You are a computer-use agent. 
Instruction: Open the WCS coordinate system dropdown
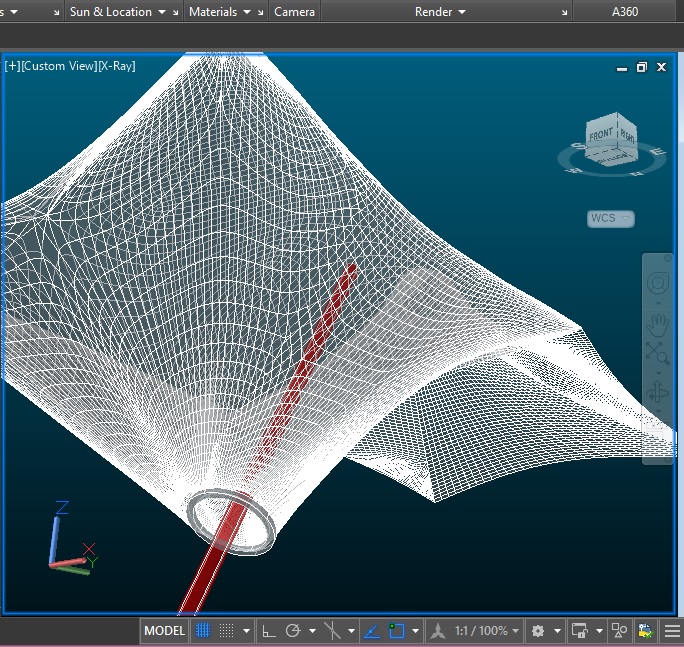[611, 218]
